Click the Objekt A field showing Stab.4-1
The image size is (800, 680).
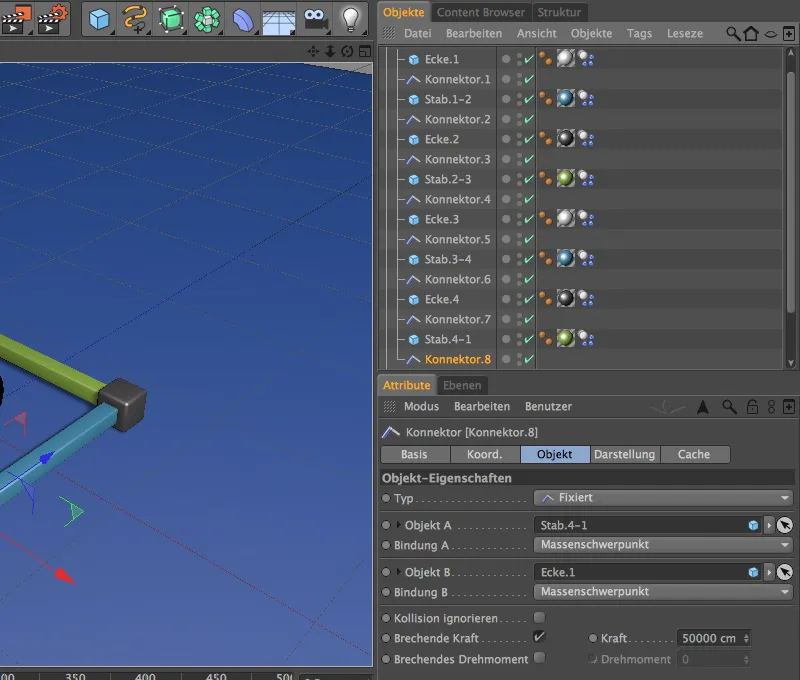[x=647, y=525]
